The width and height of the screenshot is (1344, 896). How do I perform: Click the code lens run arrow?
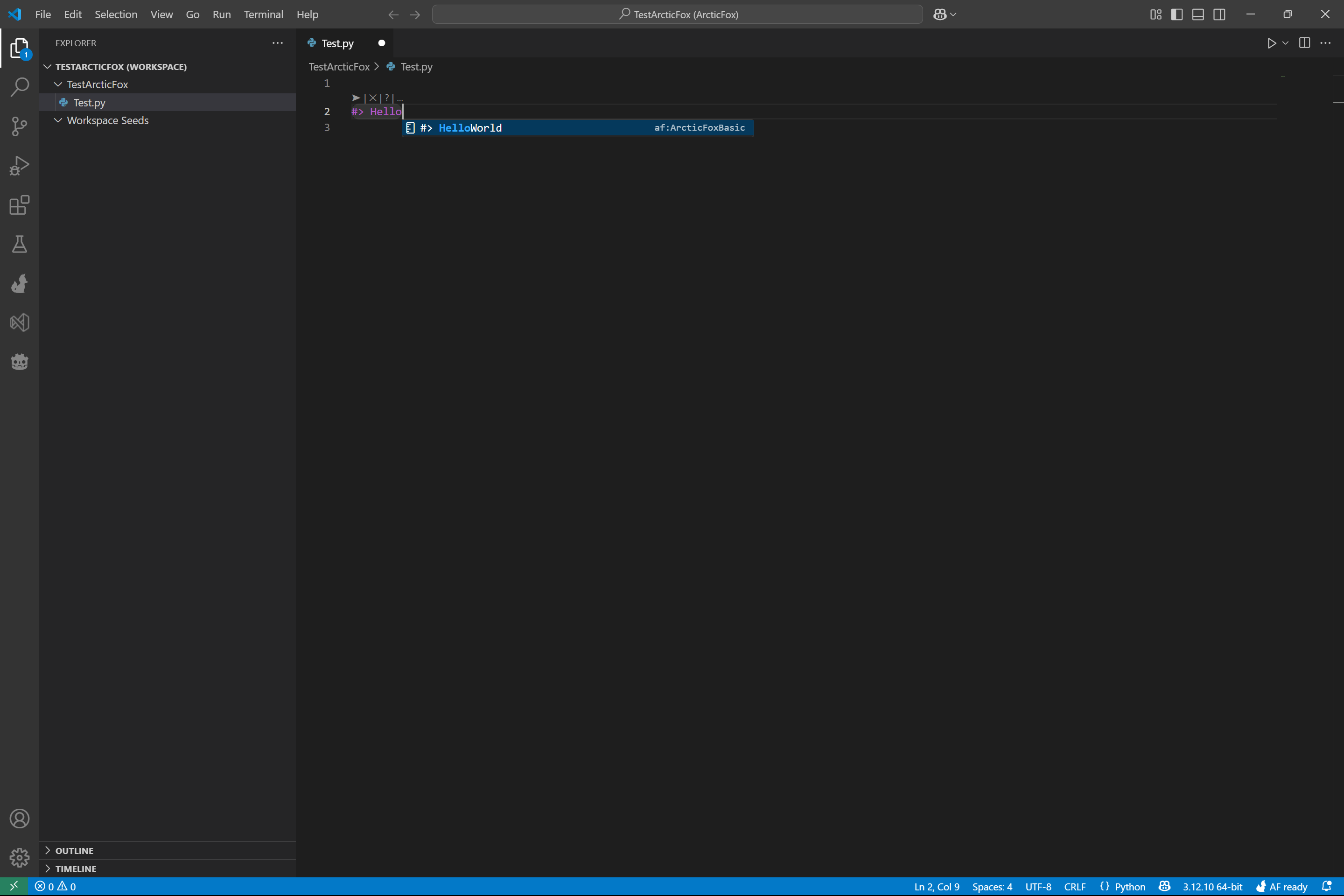tap(356, 98)
